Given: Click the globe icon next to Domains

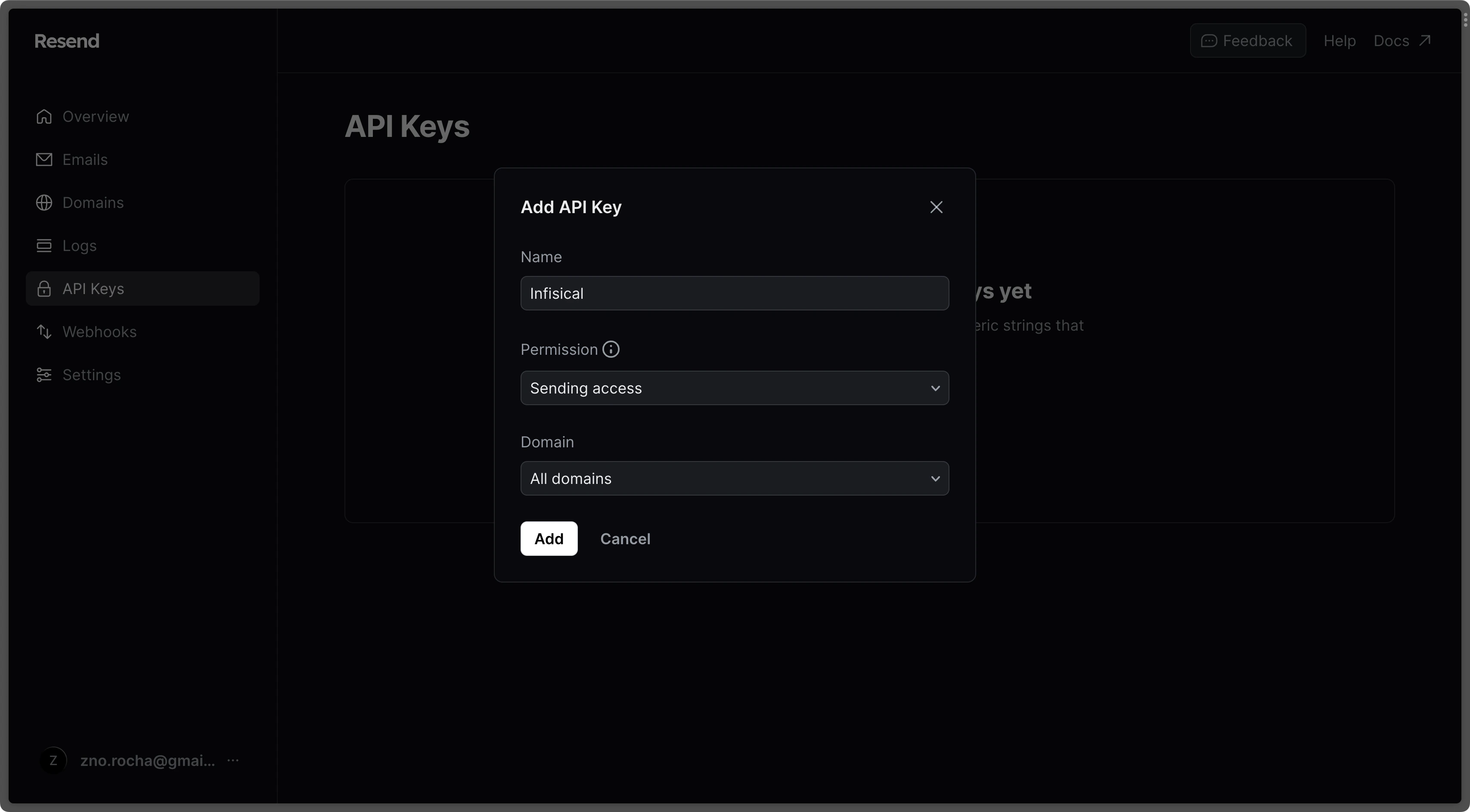Looking at the screenshot, I should coord(44,202).
